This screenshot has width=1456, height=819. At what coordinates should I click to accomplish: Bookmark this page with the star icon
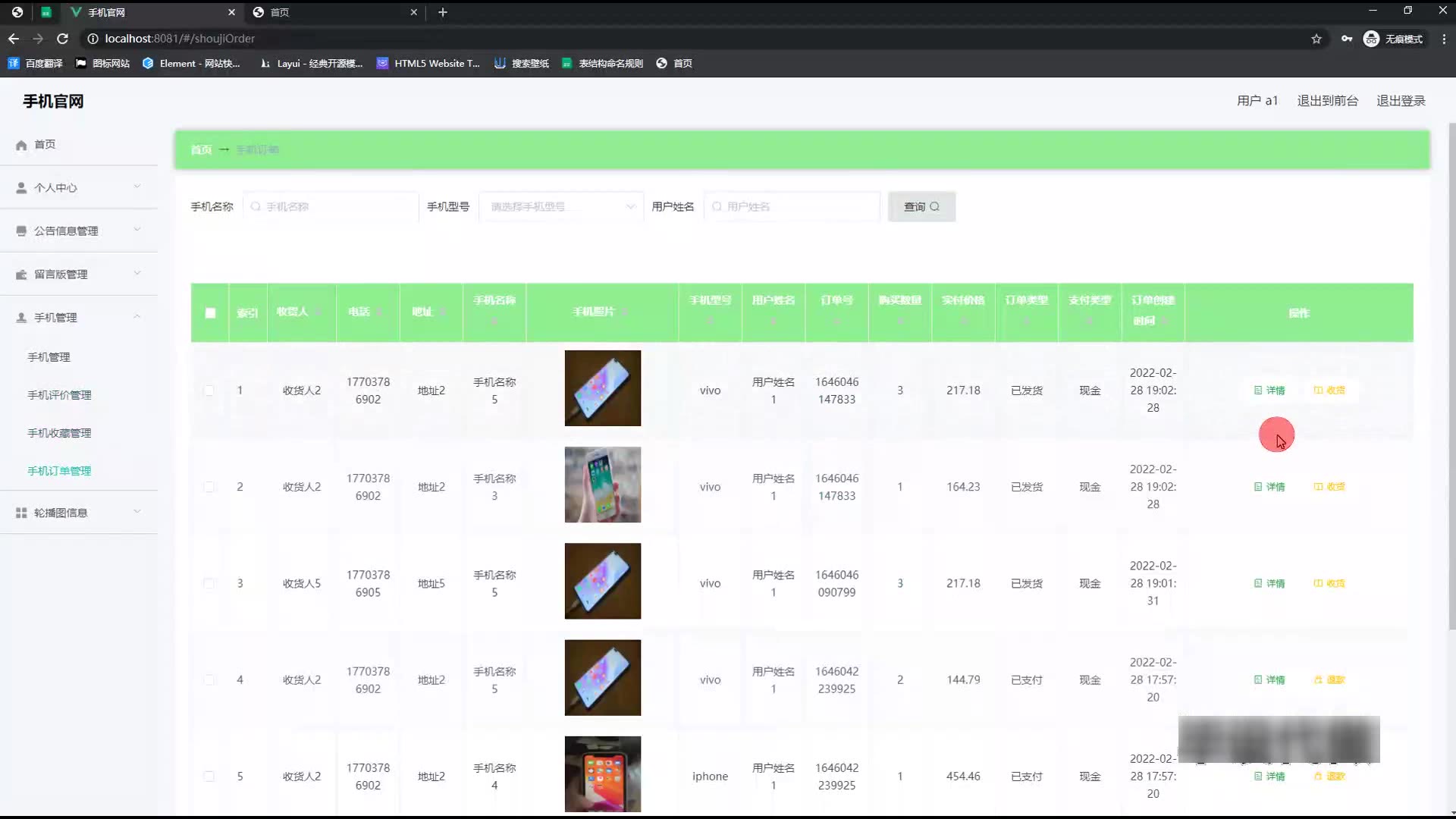pos(1316,39)
